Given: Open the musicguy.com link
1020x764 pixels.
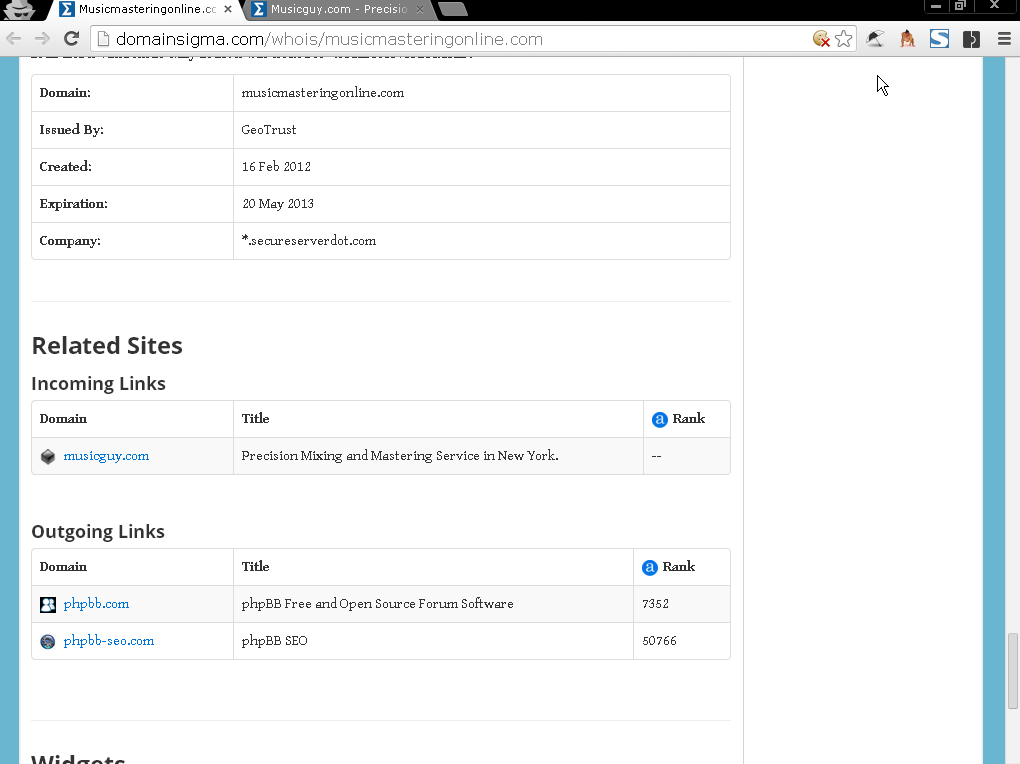Looking at the screenshot, I should (106, 456).
